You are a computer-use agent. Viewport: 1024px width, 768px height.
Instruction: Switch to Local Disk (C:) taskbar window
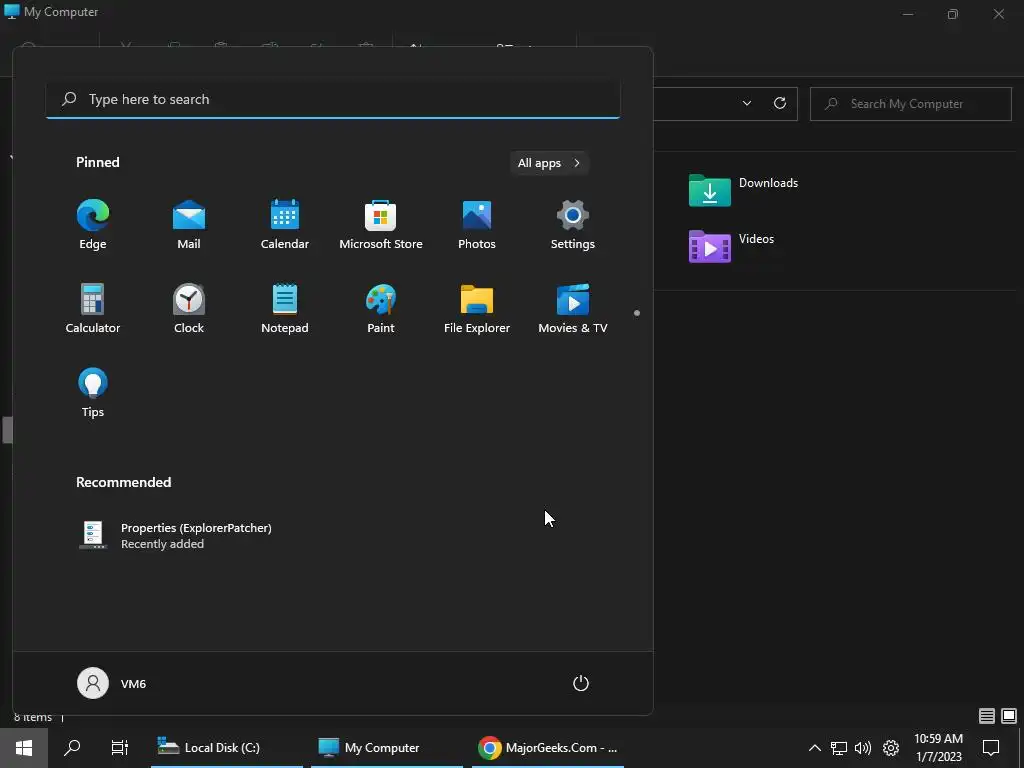pyautogui.click(x=227, y=748)
